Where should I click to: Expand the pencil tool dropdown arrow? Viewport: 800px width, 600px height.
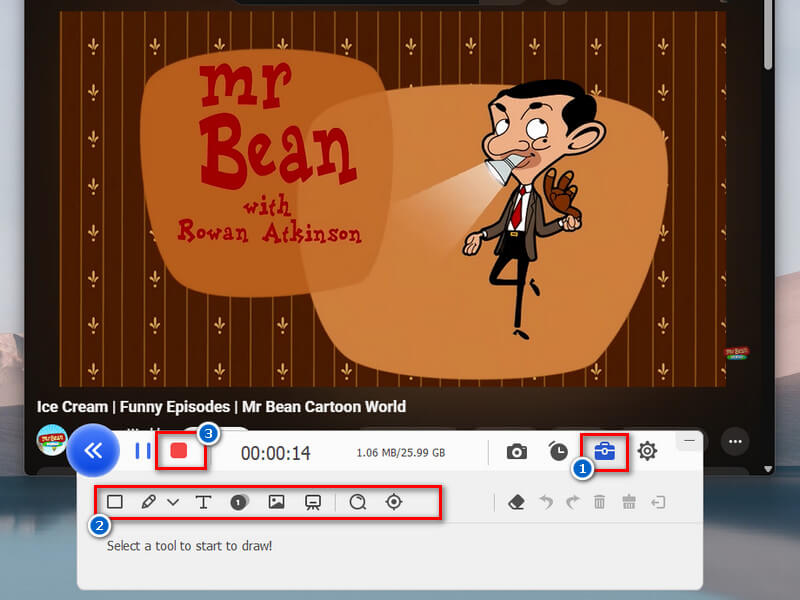pyautogui.click(x=173, y=503)
